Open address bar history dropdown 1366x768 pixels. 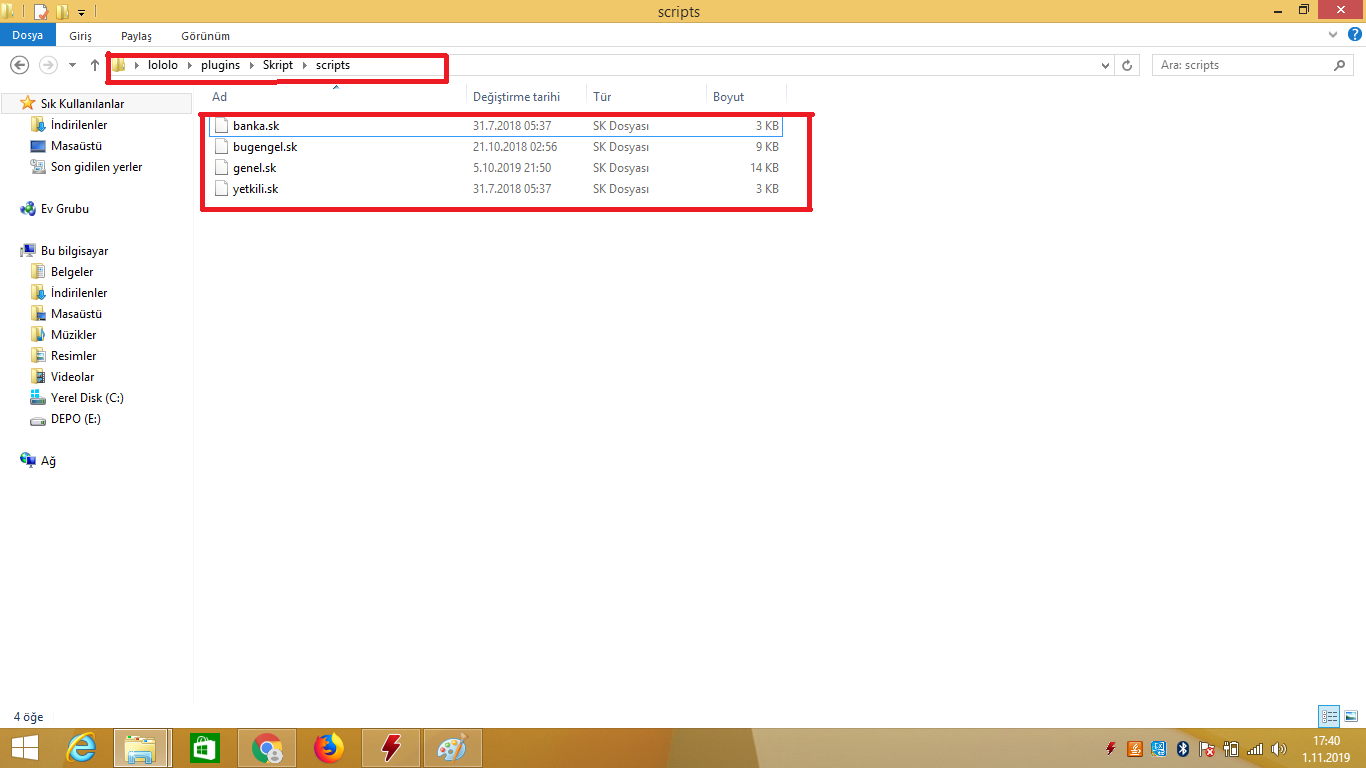click(1105, 65)
